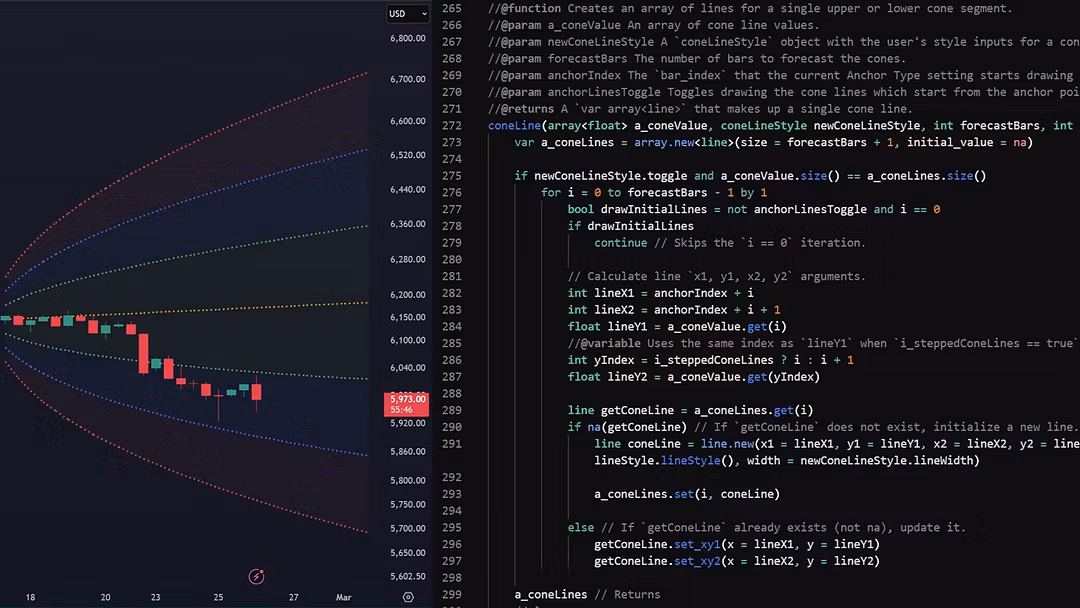This screenshot has width=1080, height=608.
Task: Click line number 291 in editor gutter
Action: click(451, 443)
